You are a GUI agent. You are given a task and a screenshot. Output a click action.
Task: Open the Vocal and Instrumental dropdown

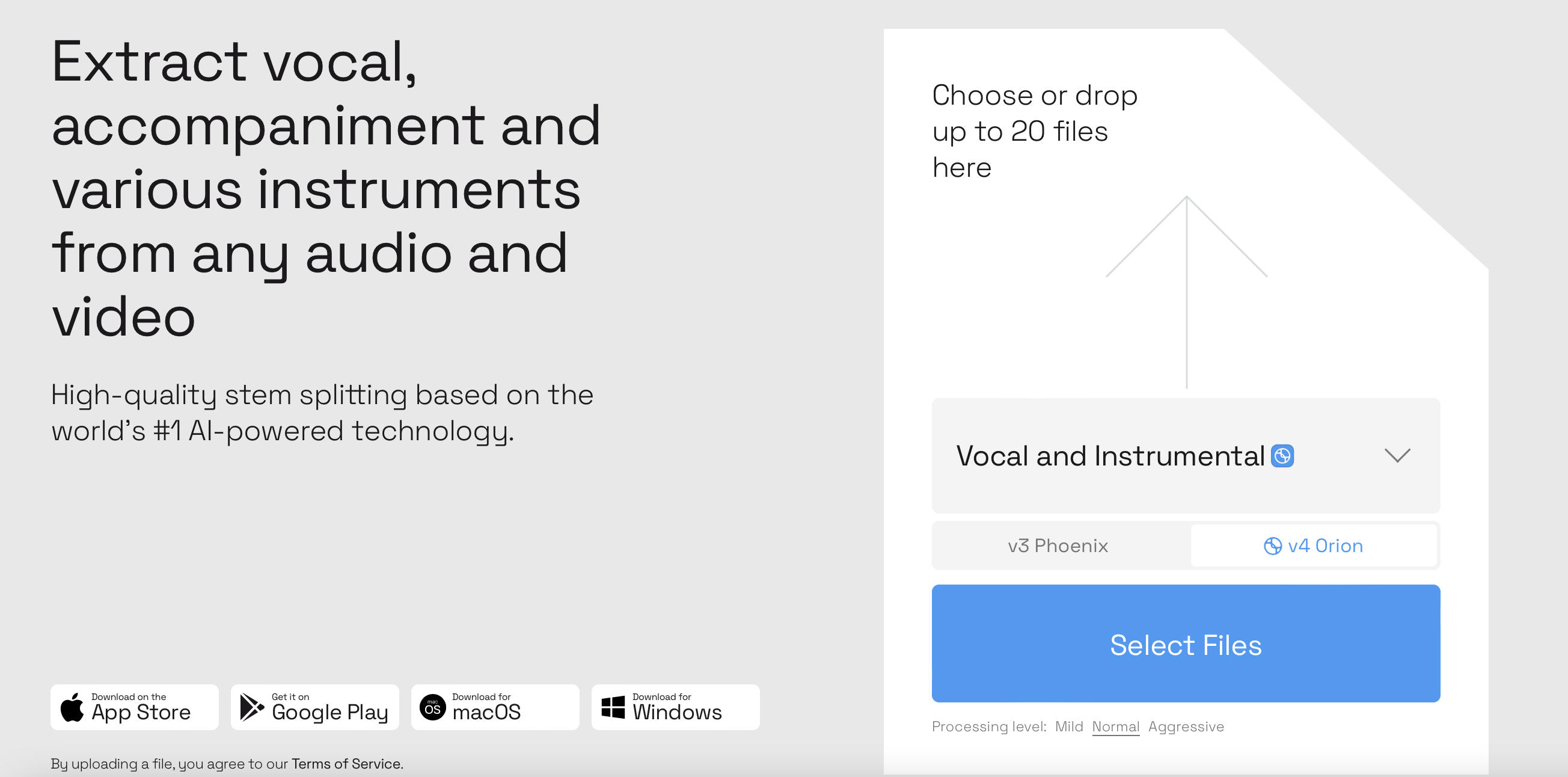point(1186,455)
